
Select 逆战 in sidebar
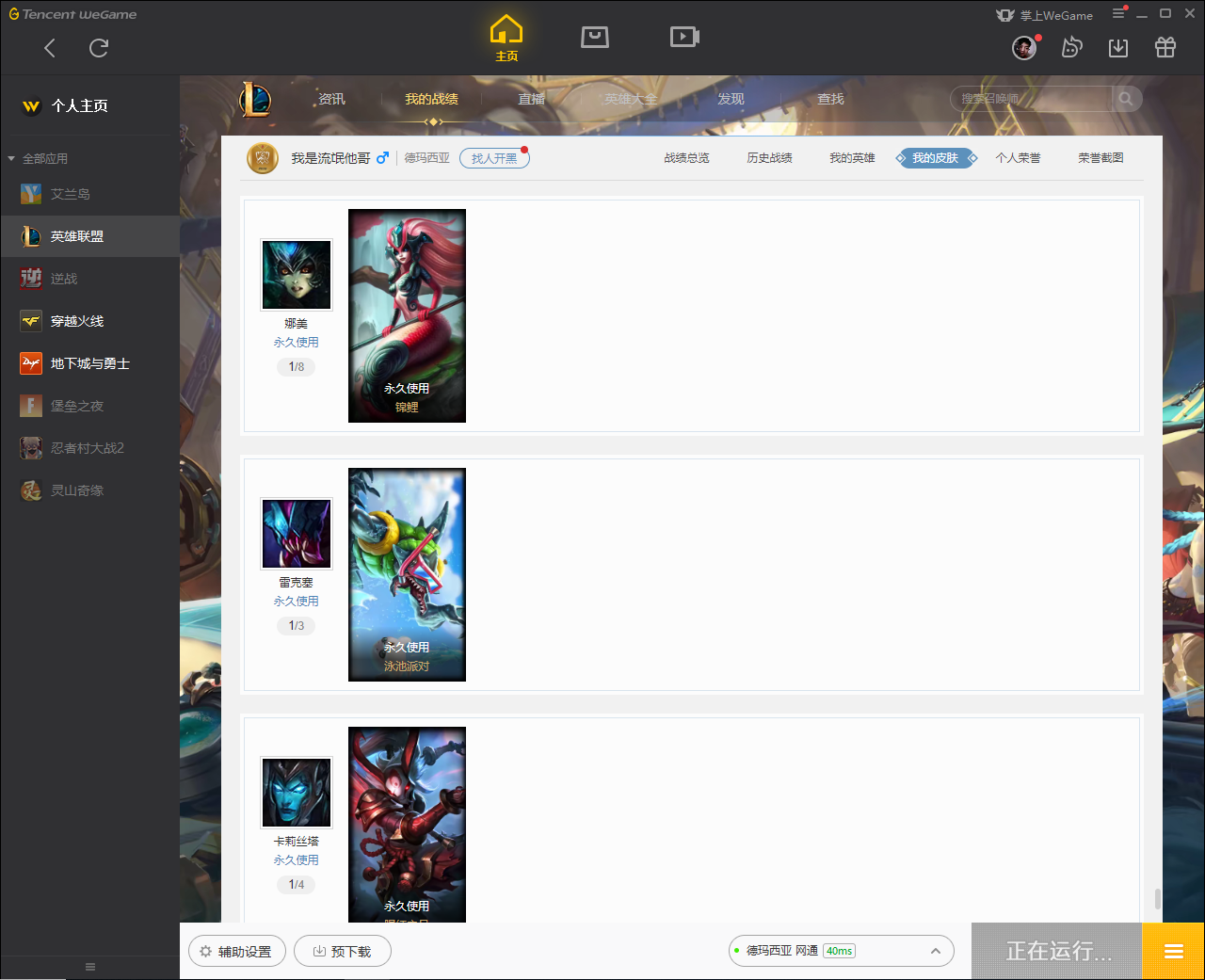(89, 279)
